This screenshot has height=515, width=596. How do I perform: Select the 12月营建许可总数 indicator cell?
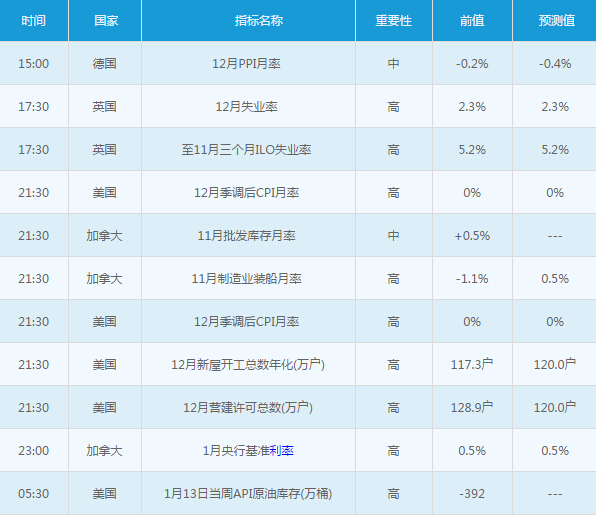[x=249, y=407]
